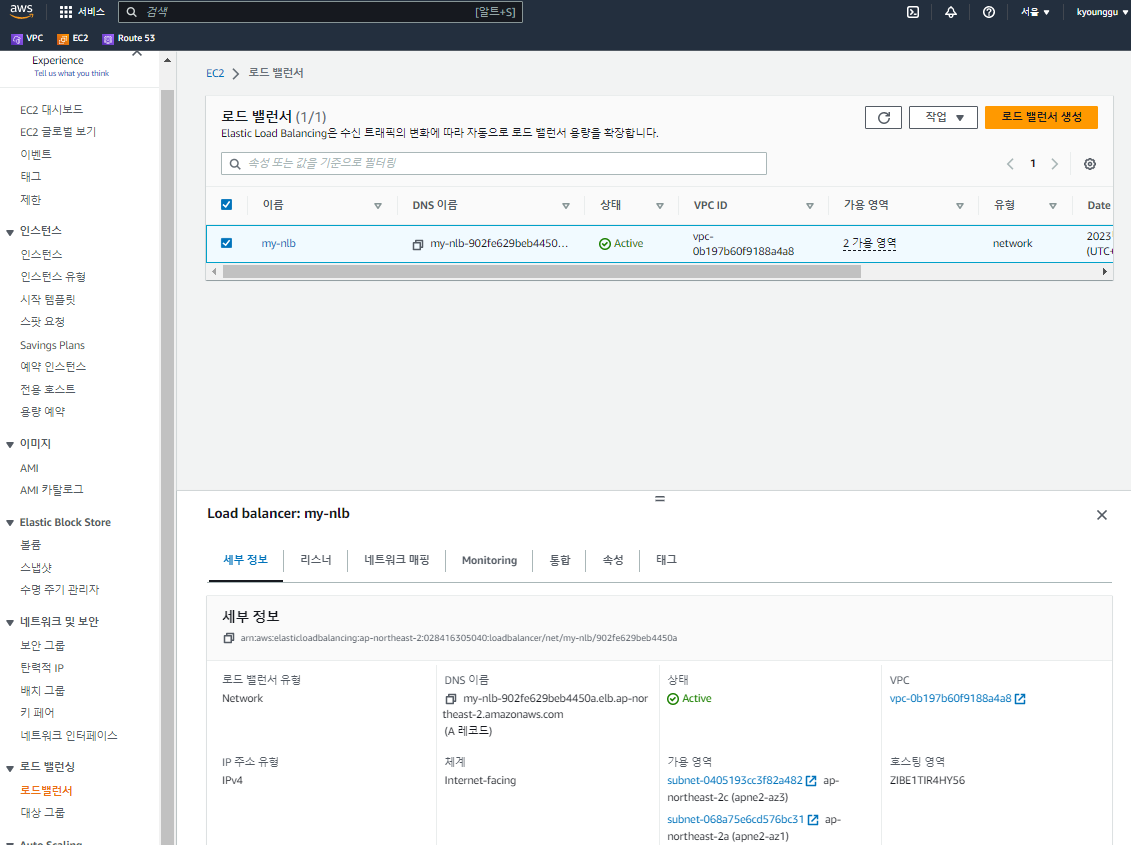Switch to the 네트워크 매핑 tab
Viewport: 1131px width, 845px height.
point(397,560)
